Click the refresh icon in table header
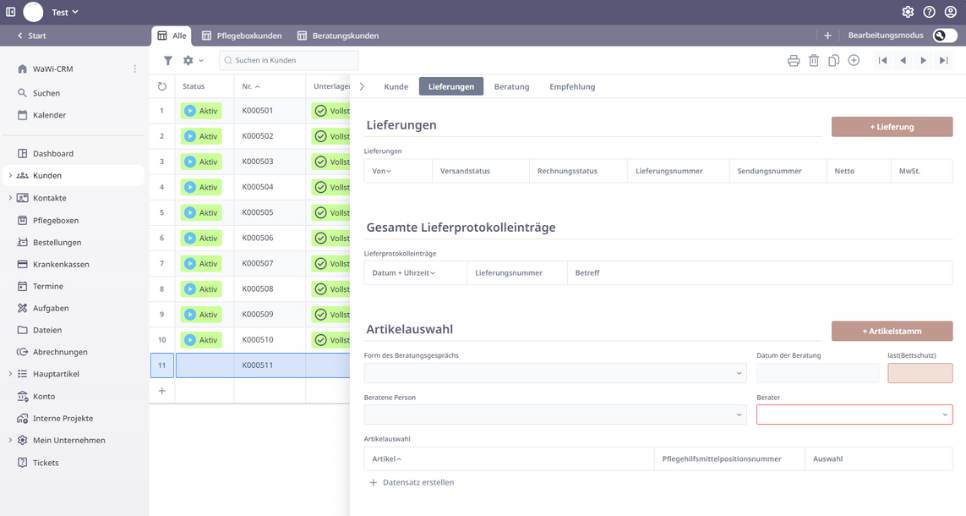 pyautogui.click(x=162, y=87)
